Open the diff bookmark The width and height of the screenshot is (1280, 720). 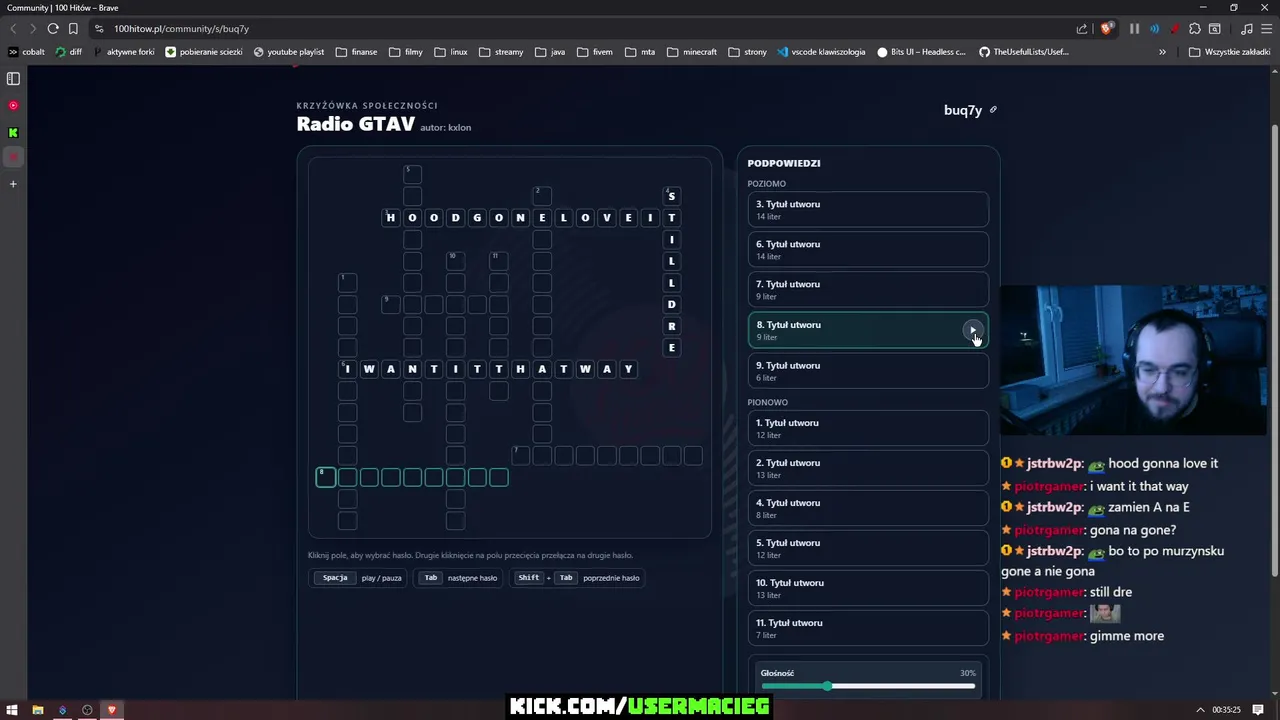[x=69, y=52]
